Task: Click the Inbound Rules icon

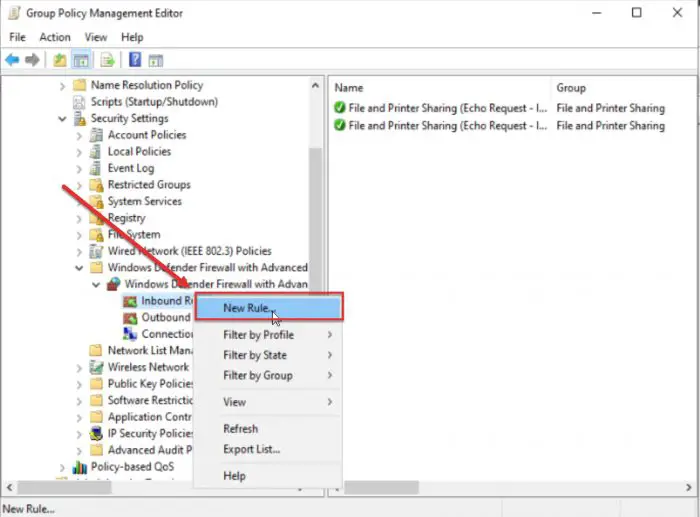Action: [130, 301]
